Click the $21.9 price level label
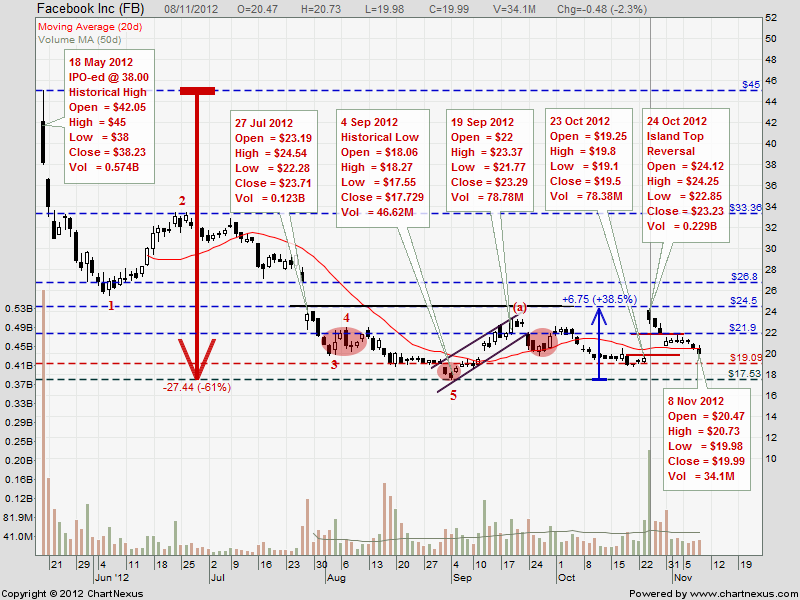The width and height of the screenshot is (800, 600). click(743, 328)
